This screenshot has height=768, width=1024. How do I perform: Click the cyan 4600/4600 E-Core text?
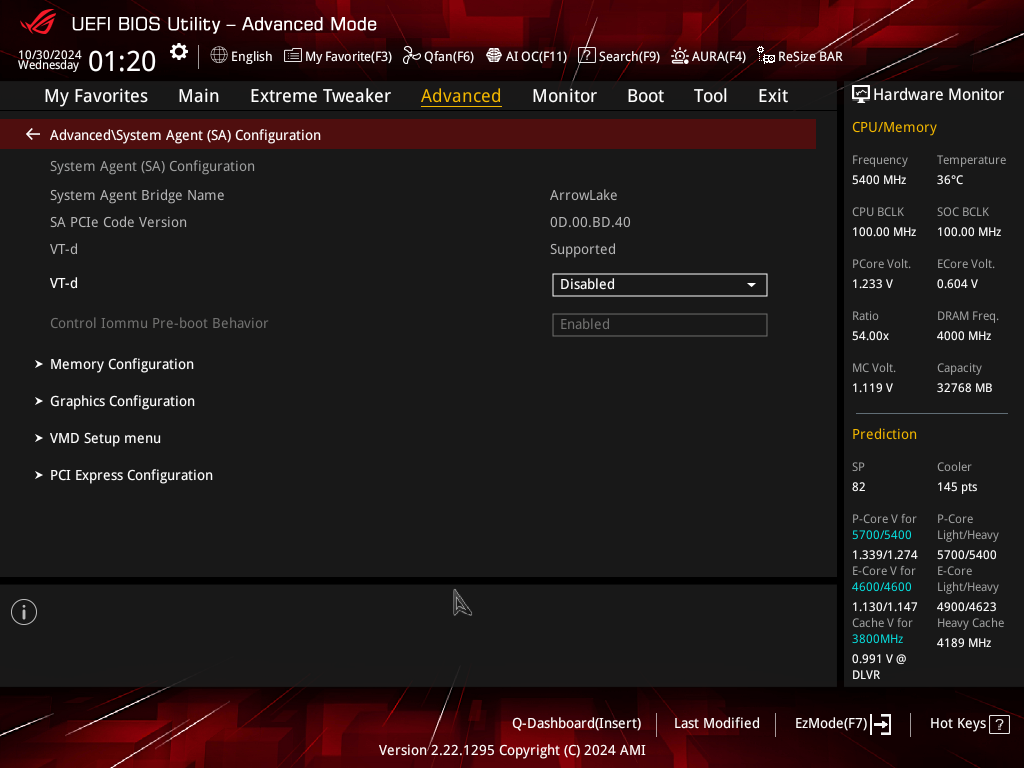[881, 587]
